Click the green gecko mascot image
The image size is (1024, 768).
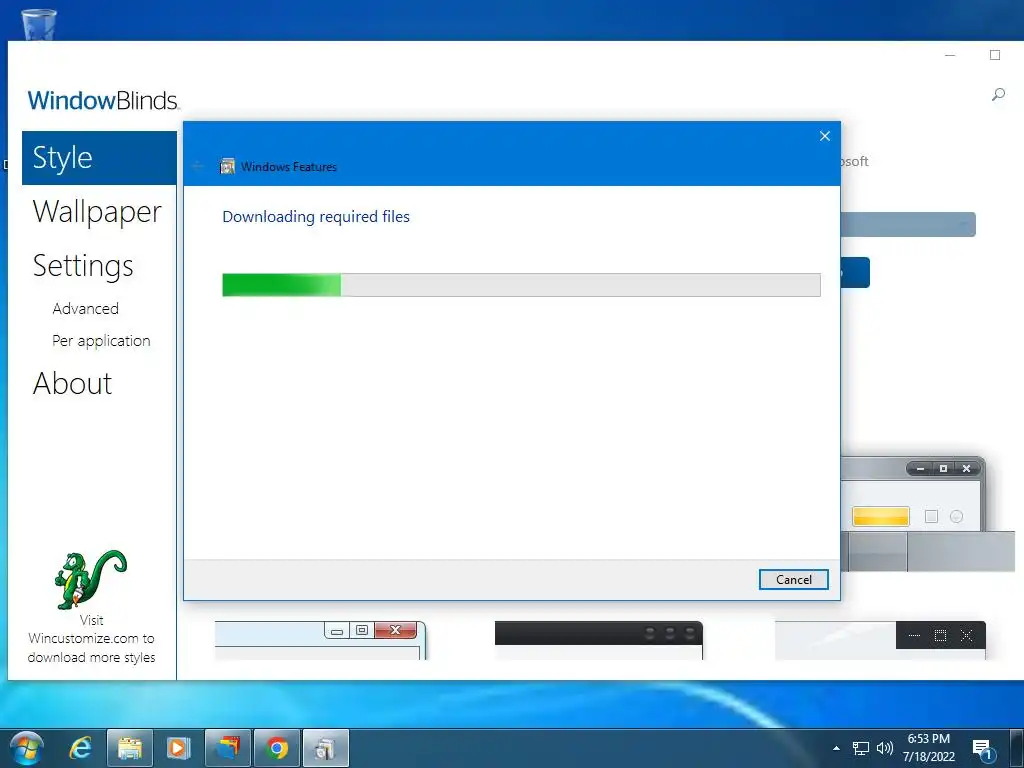tap(90, 579)
